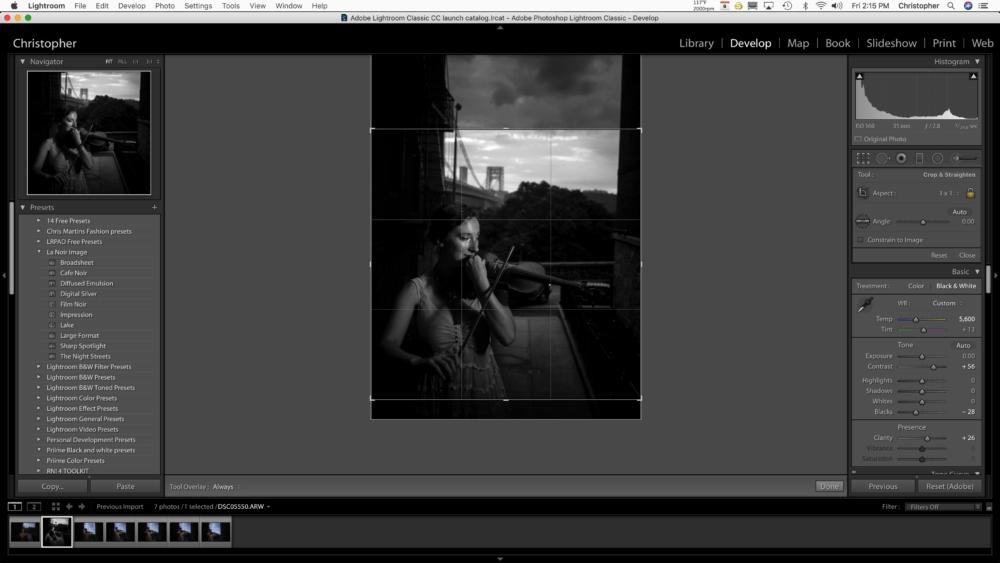Toggle the filter switch at filmstrip right
The height and width of the screenshot is (563, 1000).
[x=989, y=507]
